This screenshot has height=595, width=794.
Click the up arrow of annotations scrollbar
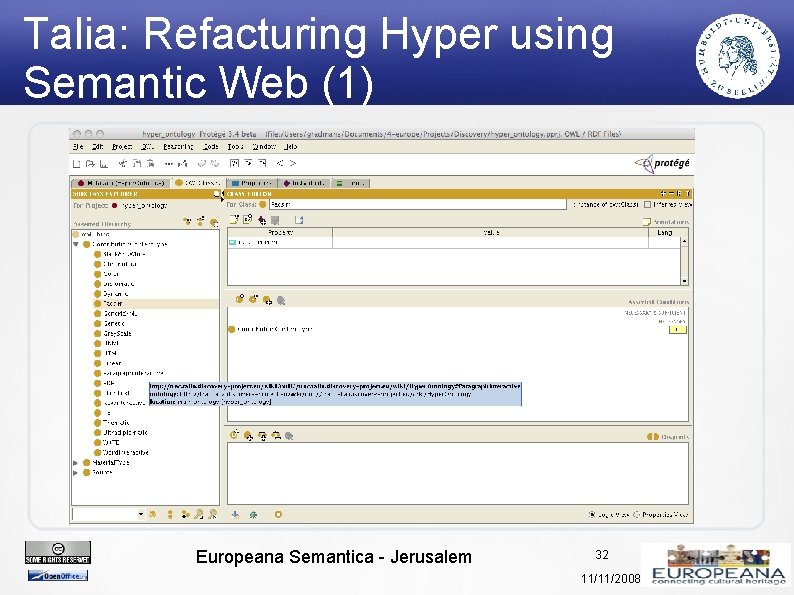[x=684, y=242]
